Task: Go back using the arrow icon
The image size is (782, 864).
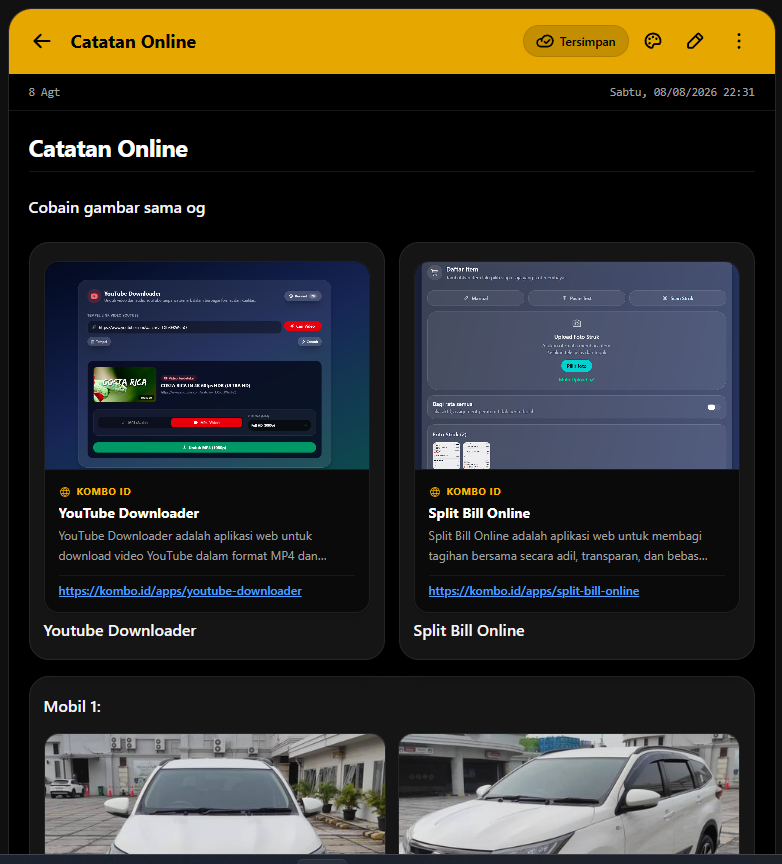Action: (x=42, y=41)
